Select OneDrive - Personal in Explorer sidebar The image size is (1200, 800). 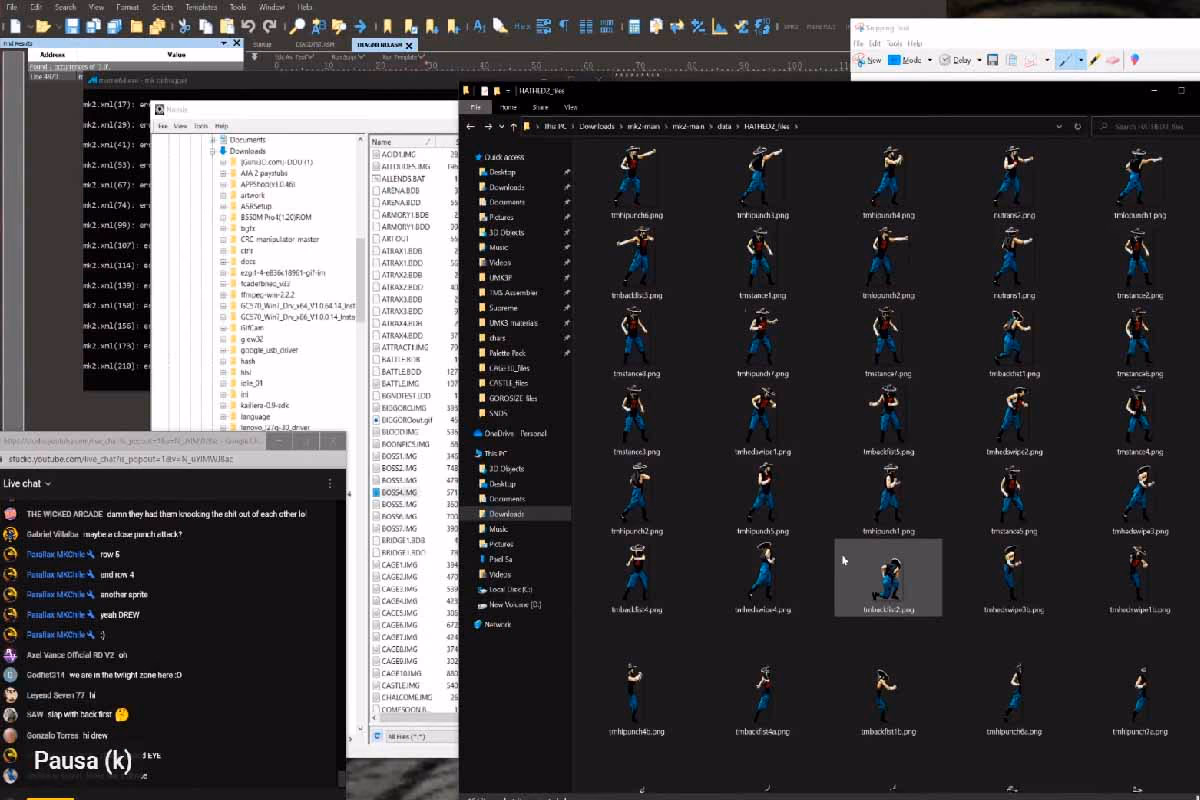[x=515, y=433]
